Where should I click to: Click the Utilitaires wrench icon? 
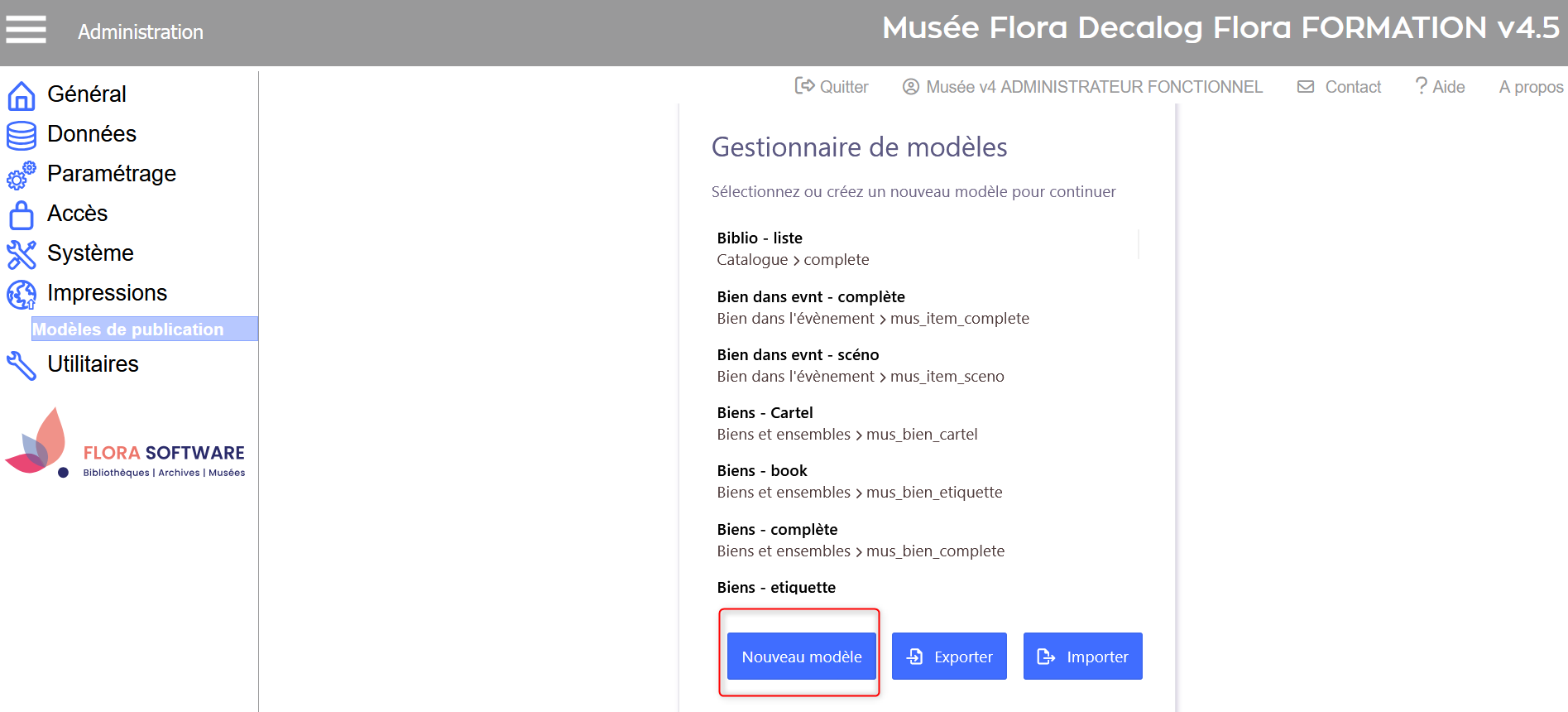coord(22,365)
